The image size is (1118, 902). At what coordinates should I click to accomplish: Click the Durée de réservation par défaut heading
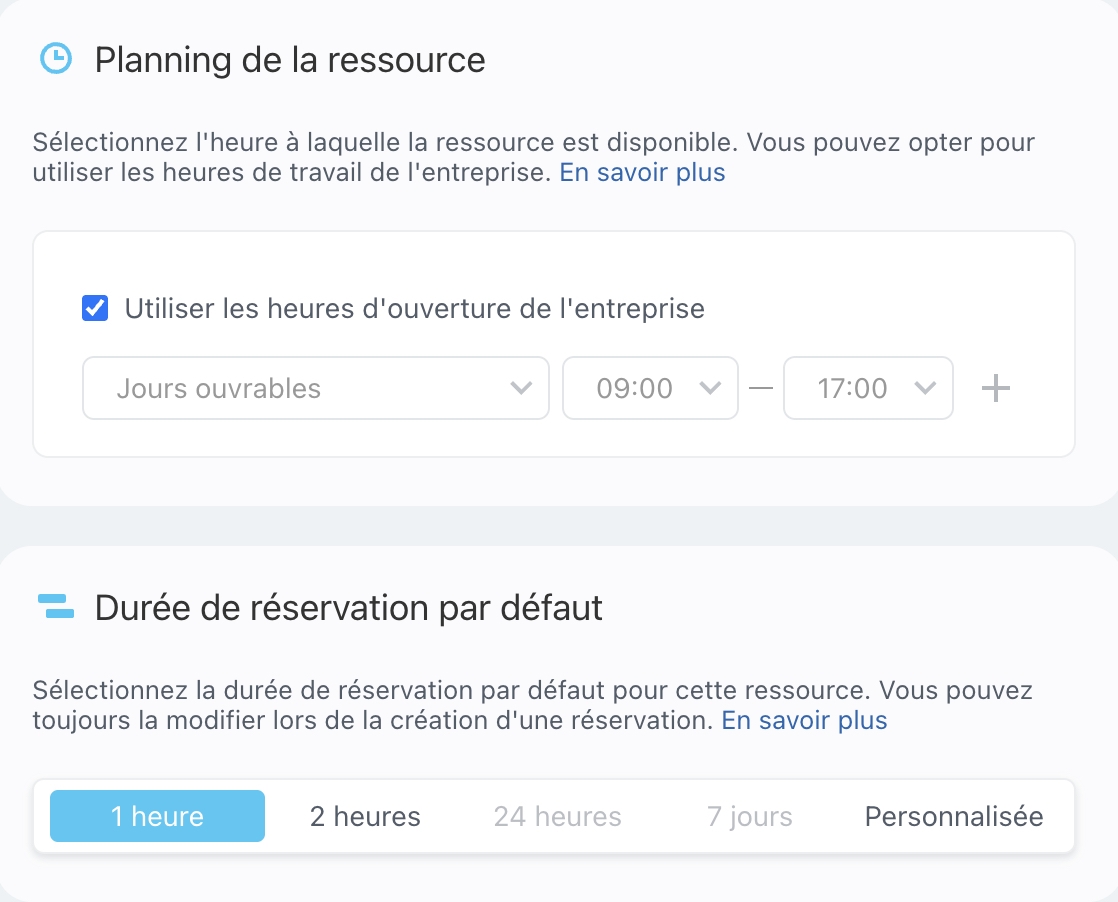pos(349,608)
